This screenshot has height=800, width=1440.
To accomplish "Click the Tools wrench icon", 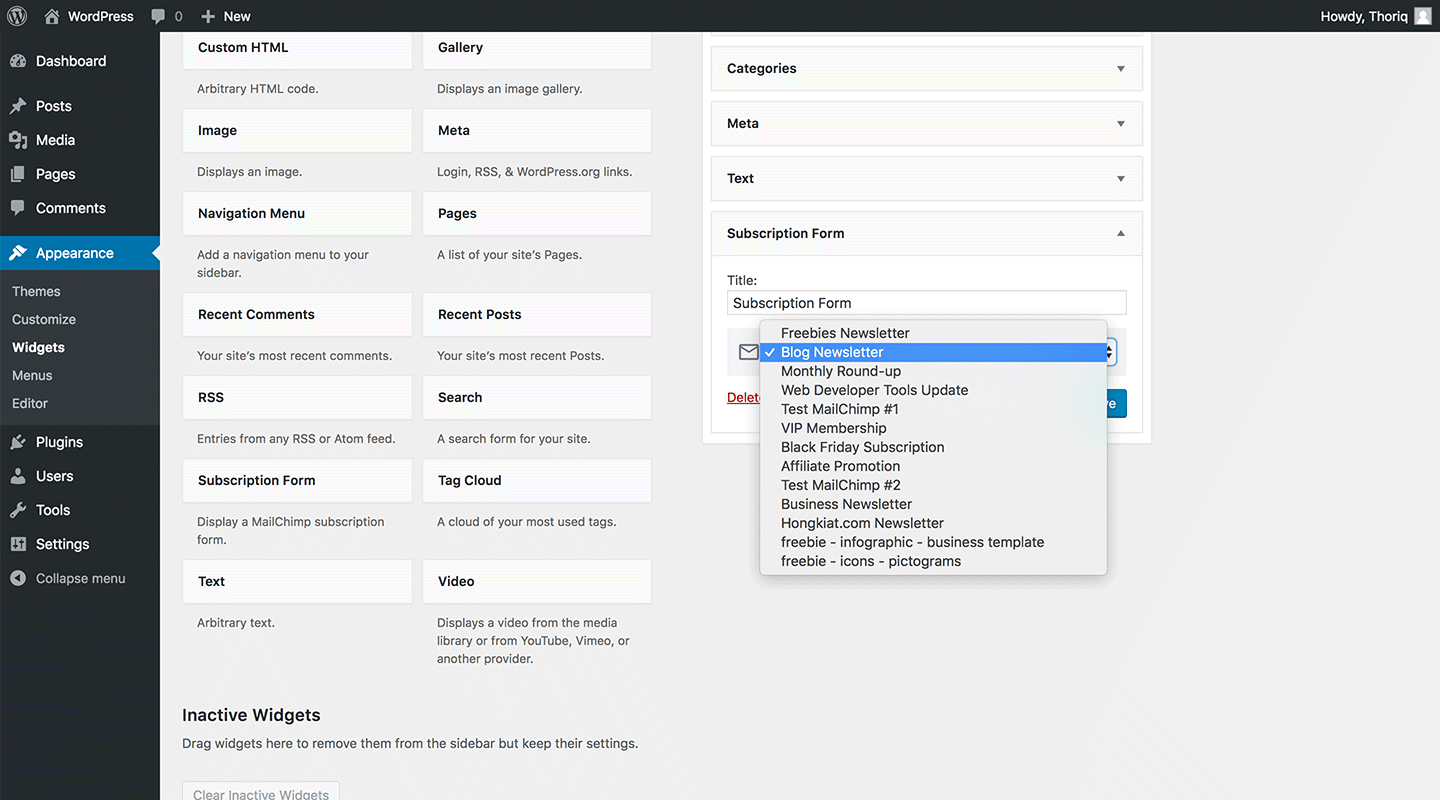I will [x=18, y=510].
